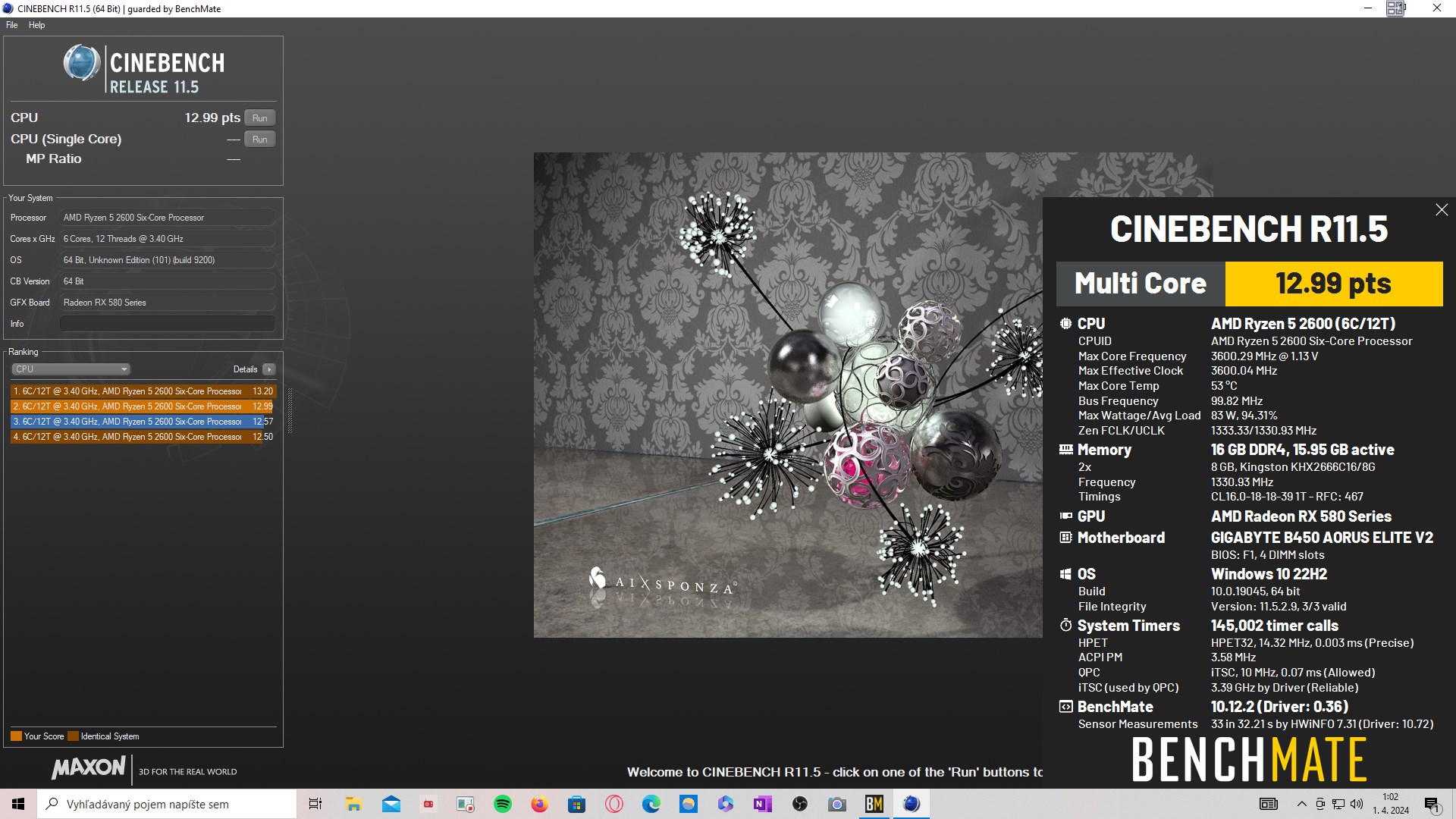Image resolution: width=1456 pixels, height=819 pixels.
Task: Click the taskbar search box
Action: 167,804
